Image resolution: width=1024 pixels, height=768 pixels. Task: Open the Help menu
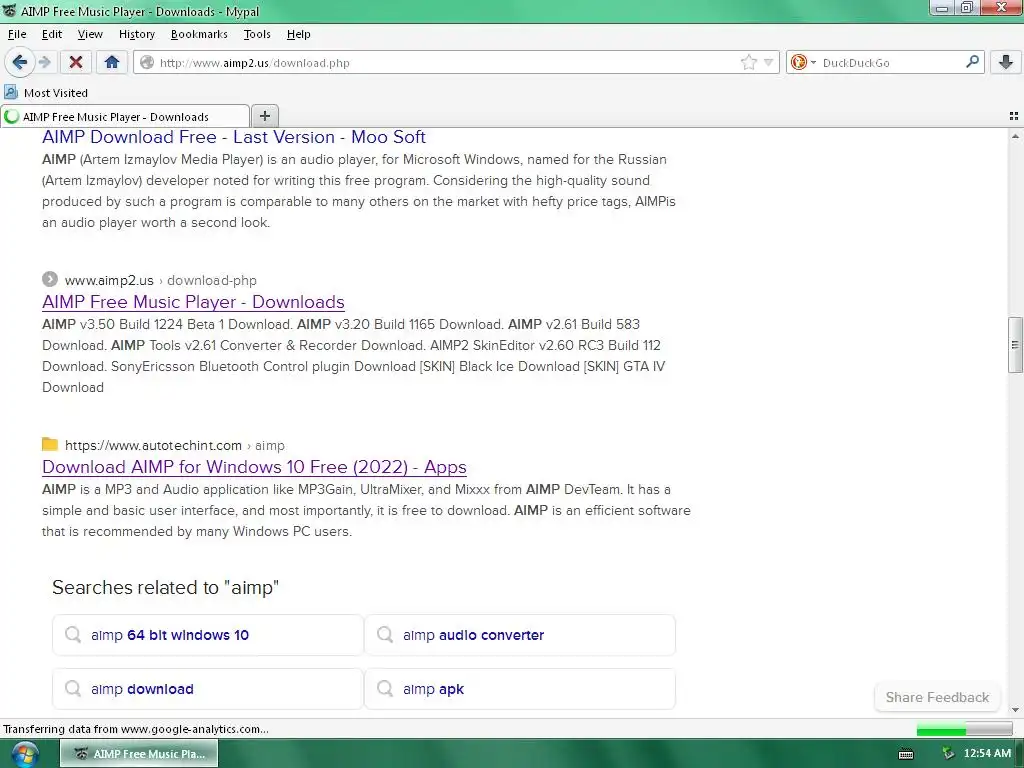pos(298,34)
